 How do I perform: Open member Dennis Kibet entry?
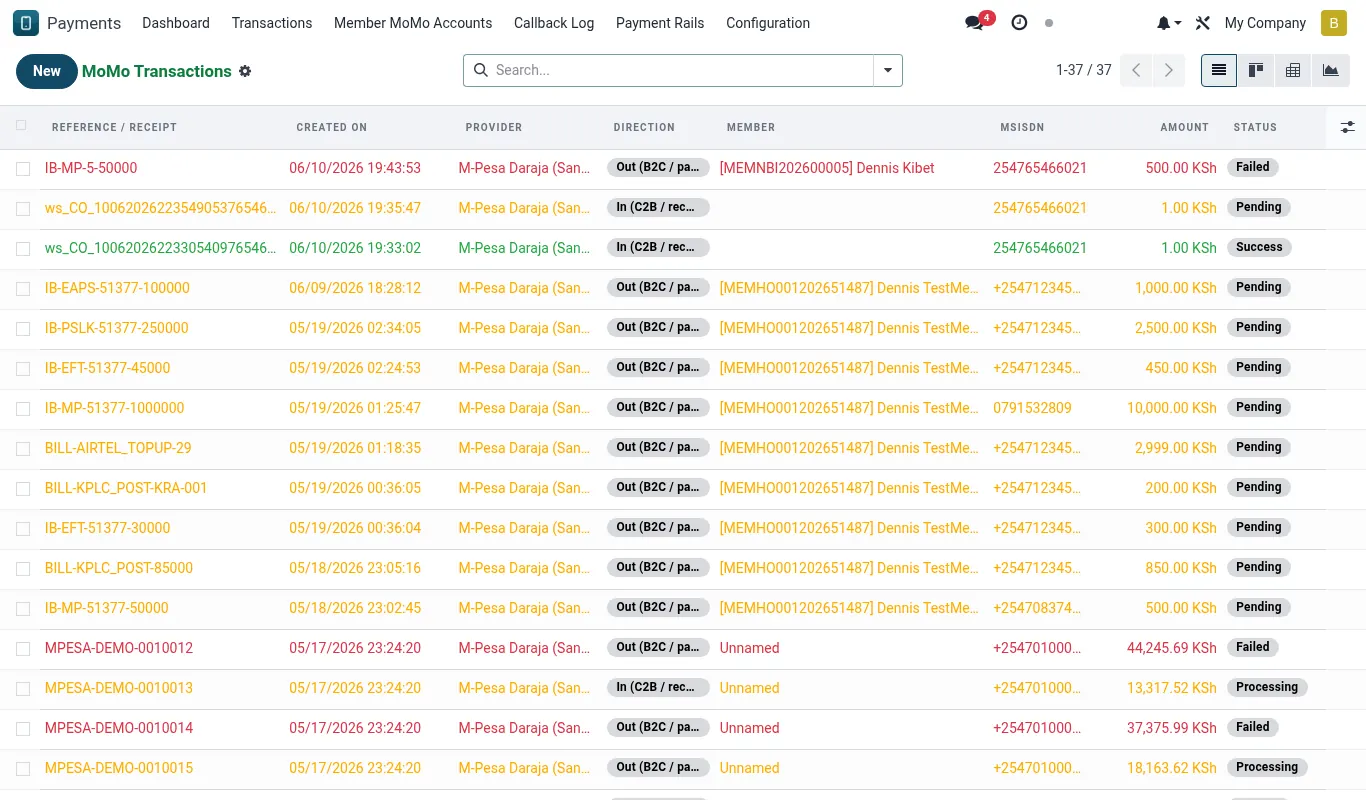(827, 168)
